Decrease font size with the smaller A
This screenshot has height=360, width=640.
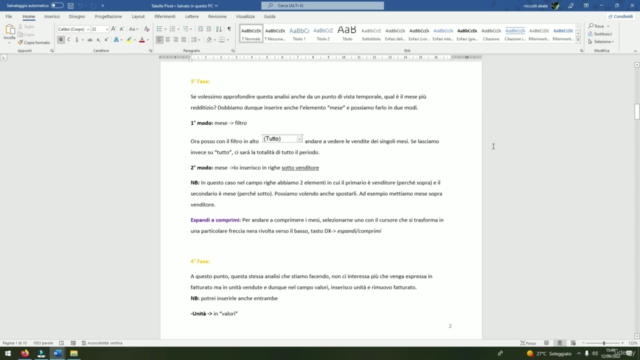[122, 29]
